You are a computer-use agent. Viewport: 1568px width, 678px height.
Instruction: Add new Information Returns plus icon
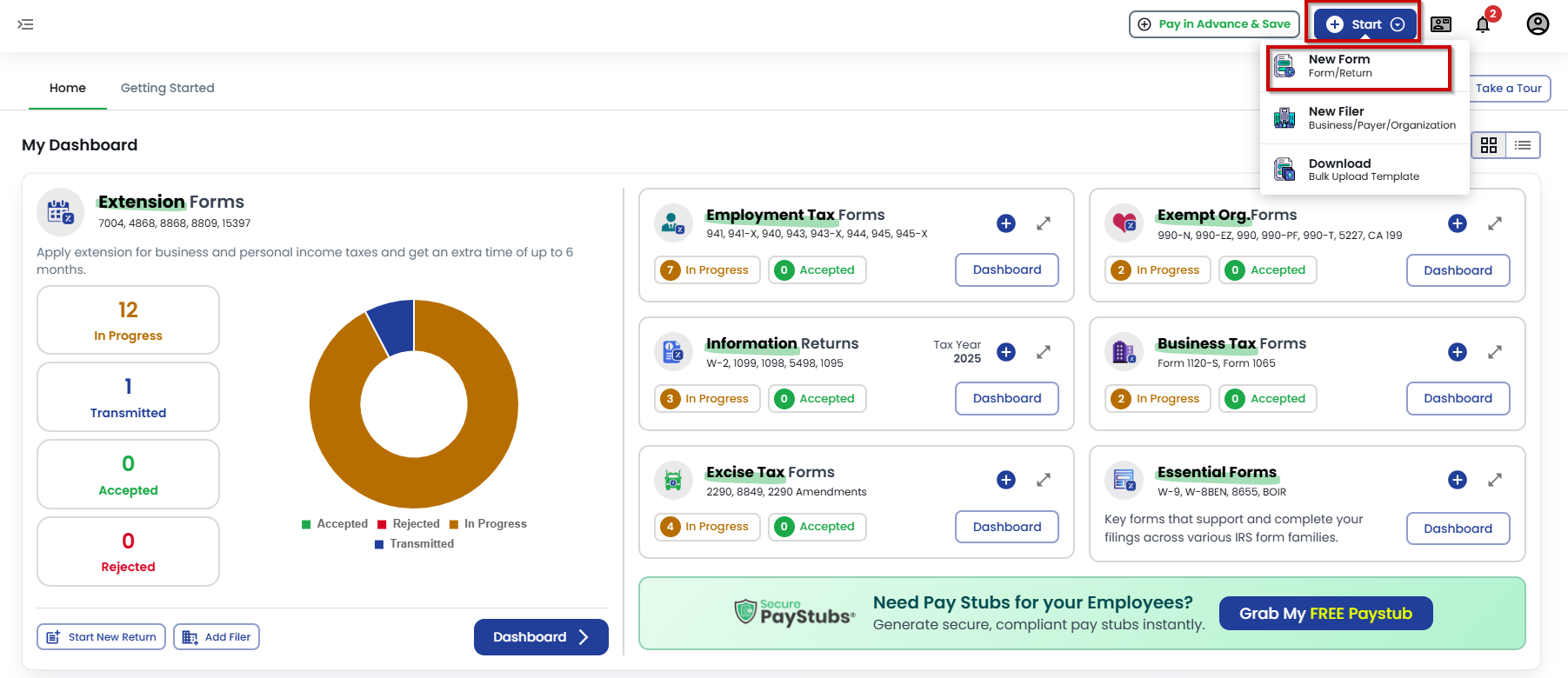click(x=1006, y=352)
